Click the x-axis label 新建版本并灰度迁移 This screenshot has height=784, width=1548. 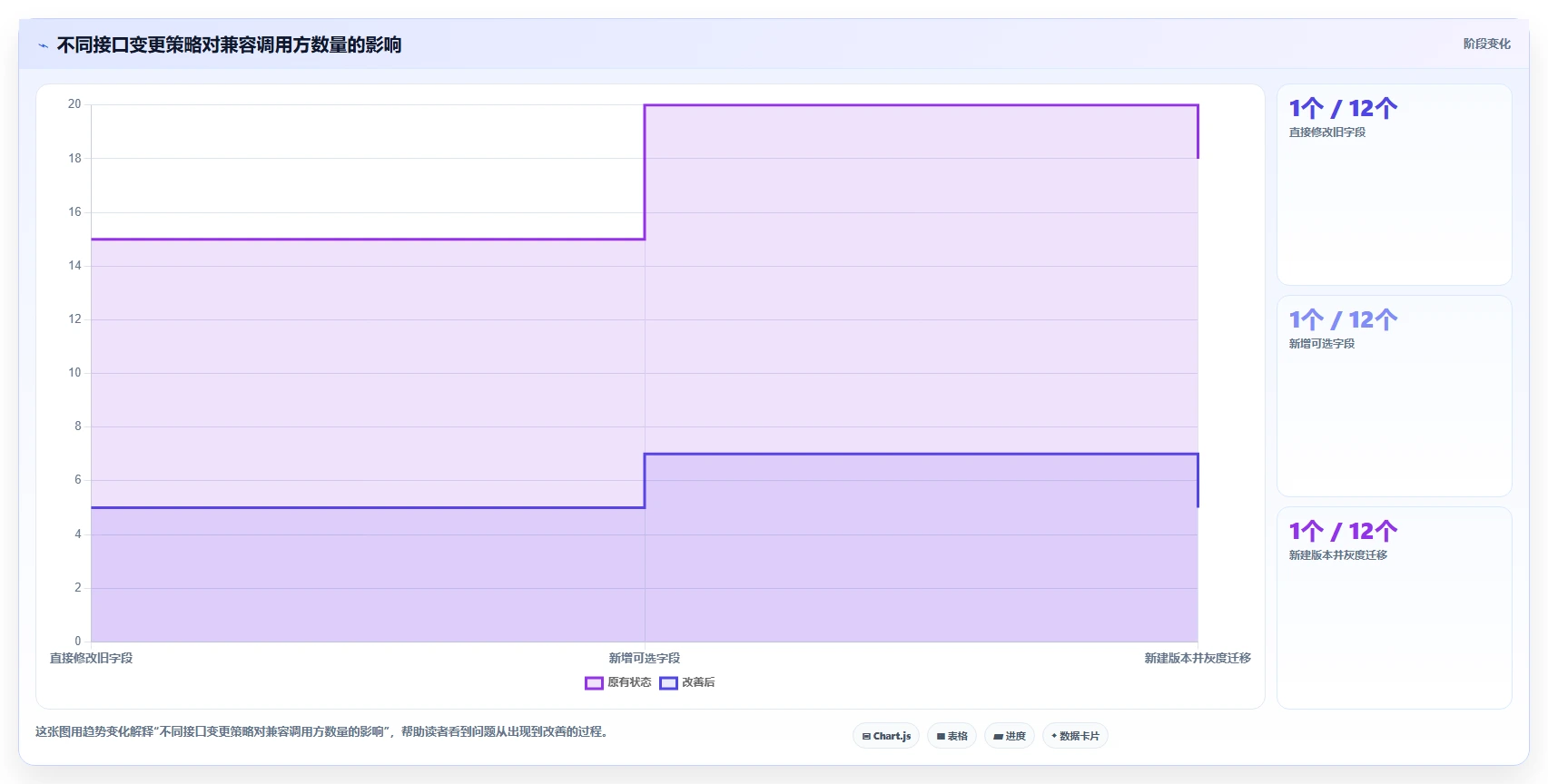[1198, 658]
